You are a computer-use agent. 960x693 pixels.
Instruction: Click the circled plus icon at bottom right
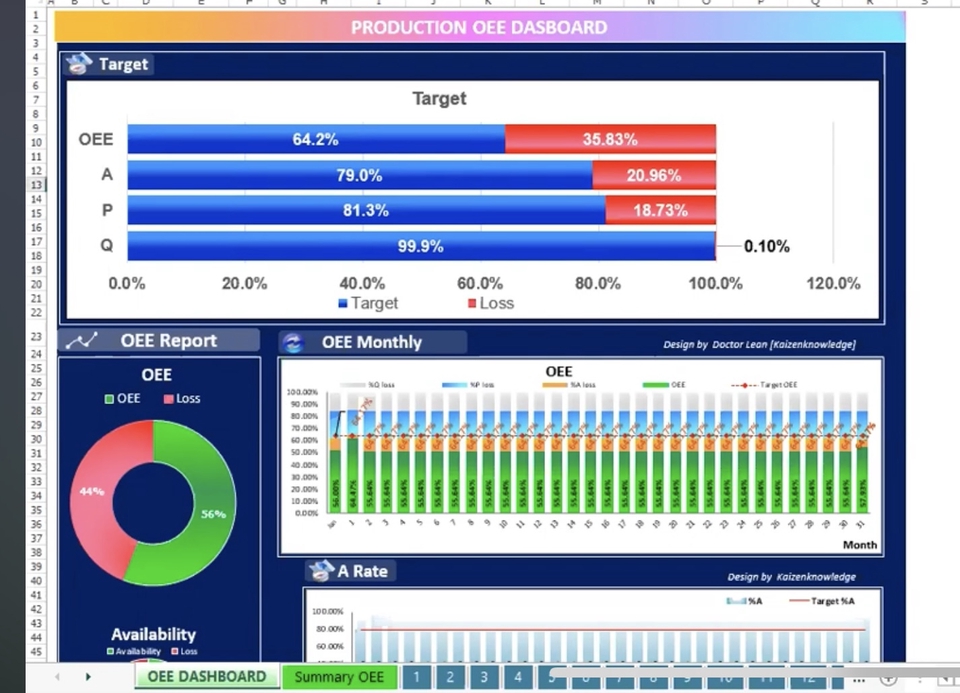[886, 677]
